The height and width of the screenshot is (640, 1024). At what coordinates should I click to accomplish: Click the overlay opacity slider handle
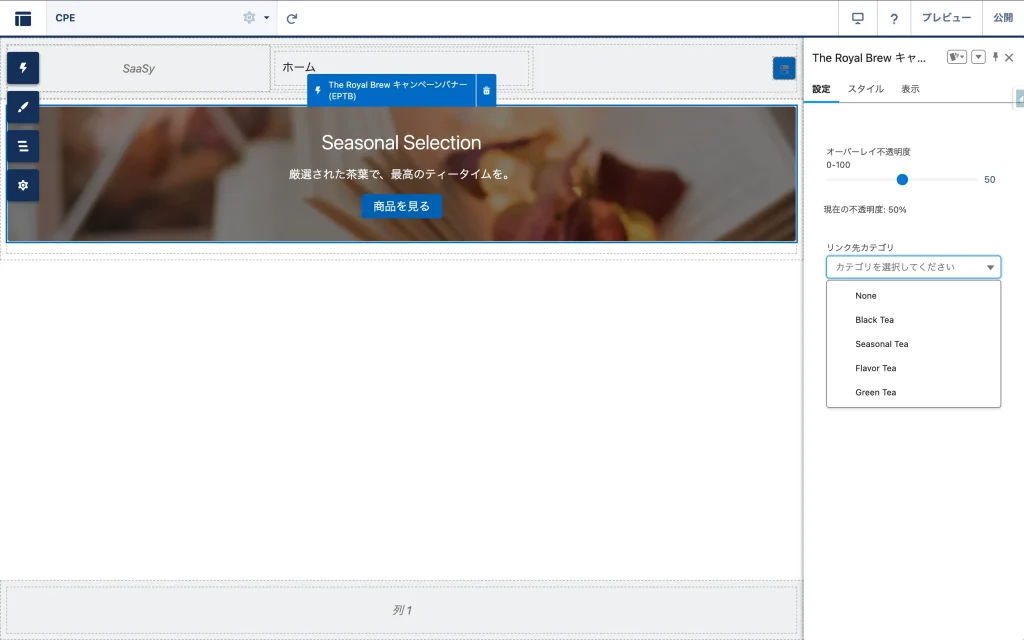[902, 180]
